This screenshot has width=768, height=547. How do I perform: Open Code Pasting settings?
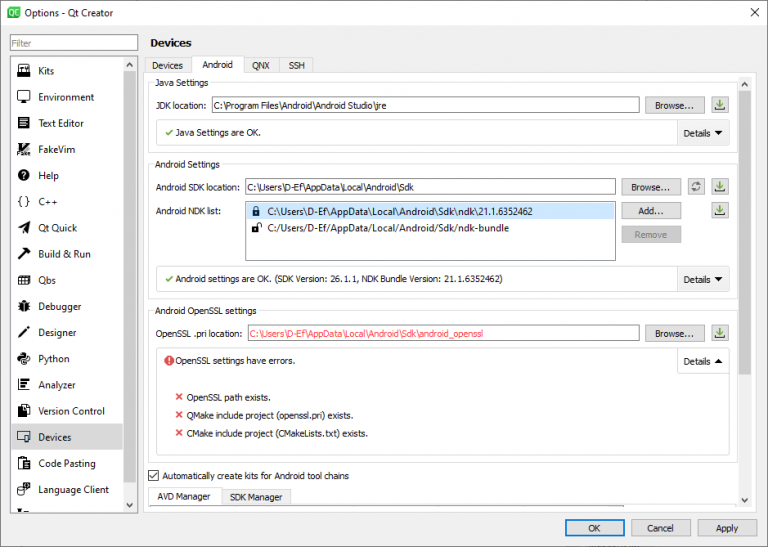(x=67, y=463)
